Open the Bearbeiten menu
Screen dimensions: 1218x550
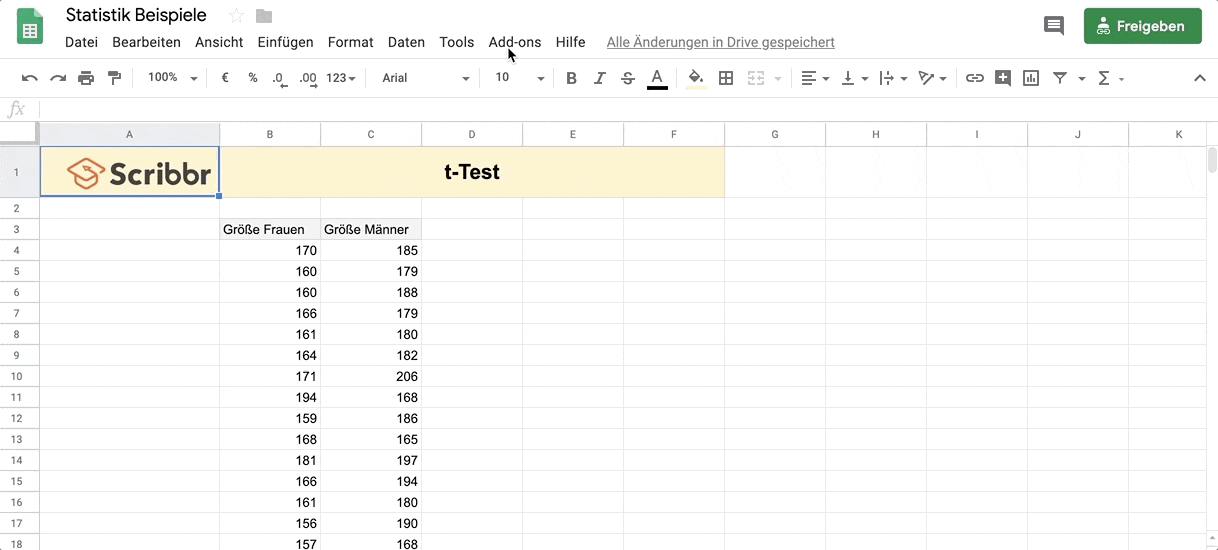(146, 42)
